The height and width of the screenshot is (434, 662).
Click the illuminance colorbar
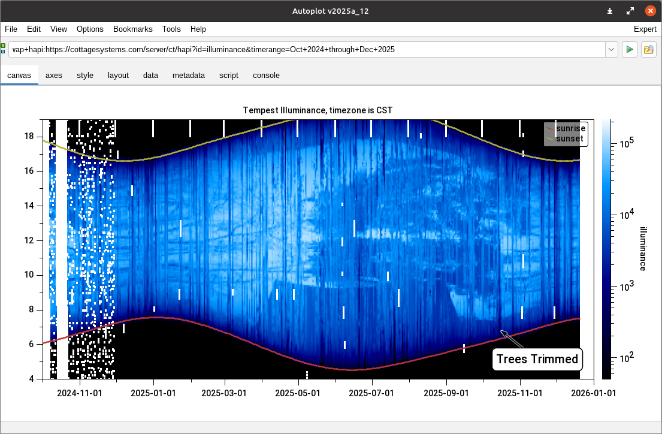coord(604,248)
